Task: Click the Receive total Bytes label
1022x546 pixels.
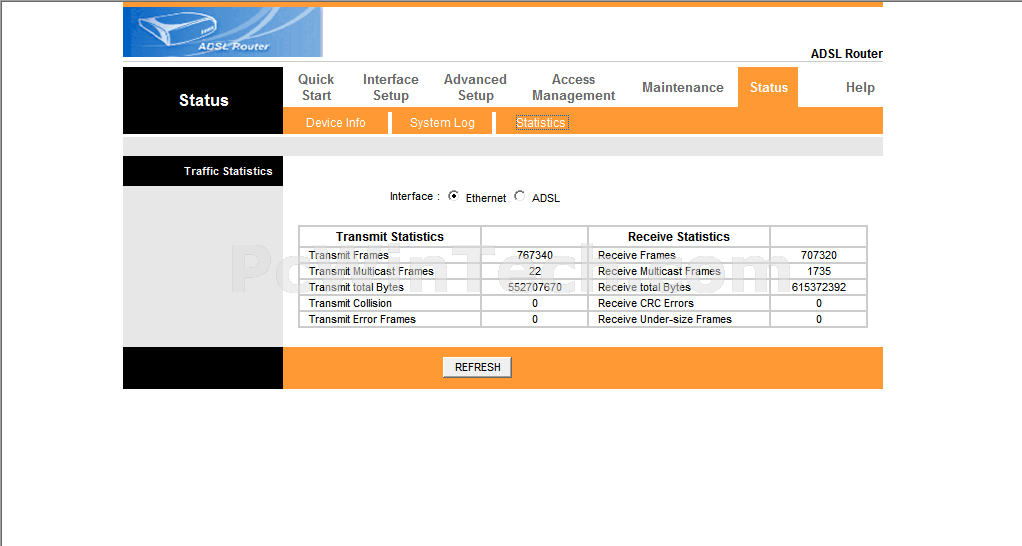Action: [x=644, y=287]
